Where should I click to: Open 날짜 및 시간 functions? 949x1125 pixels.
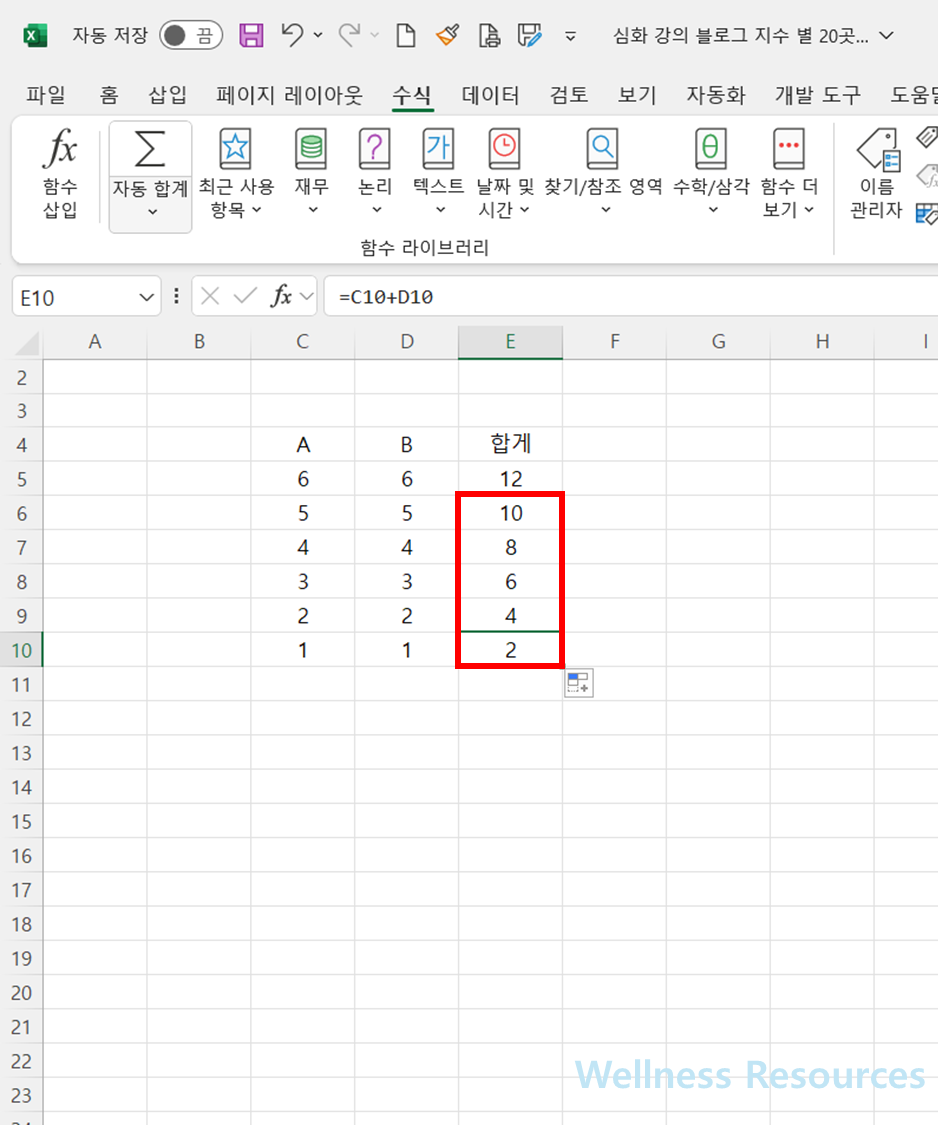pyautogui.click(x=504, y=174)
